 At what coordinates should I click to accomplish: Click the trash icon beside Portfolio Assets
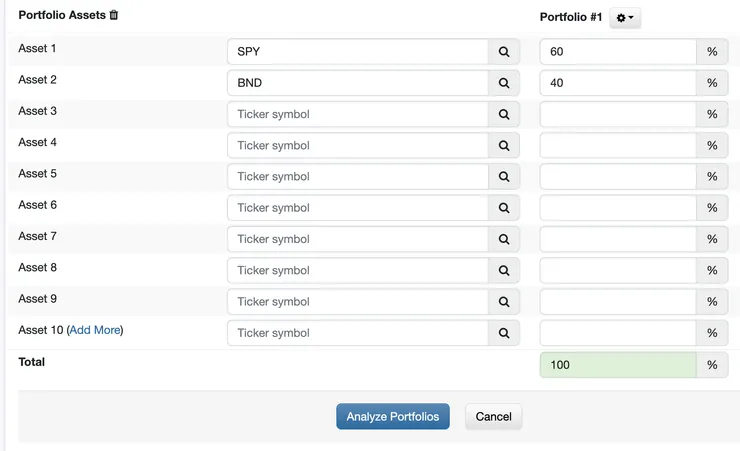pyautogui.click(x=114, y=16)
